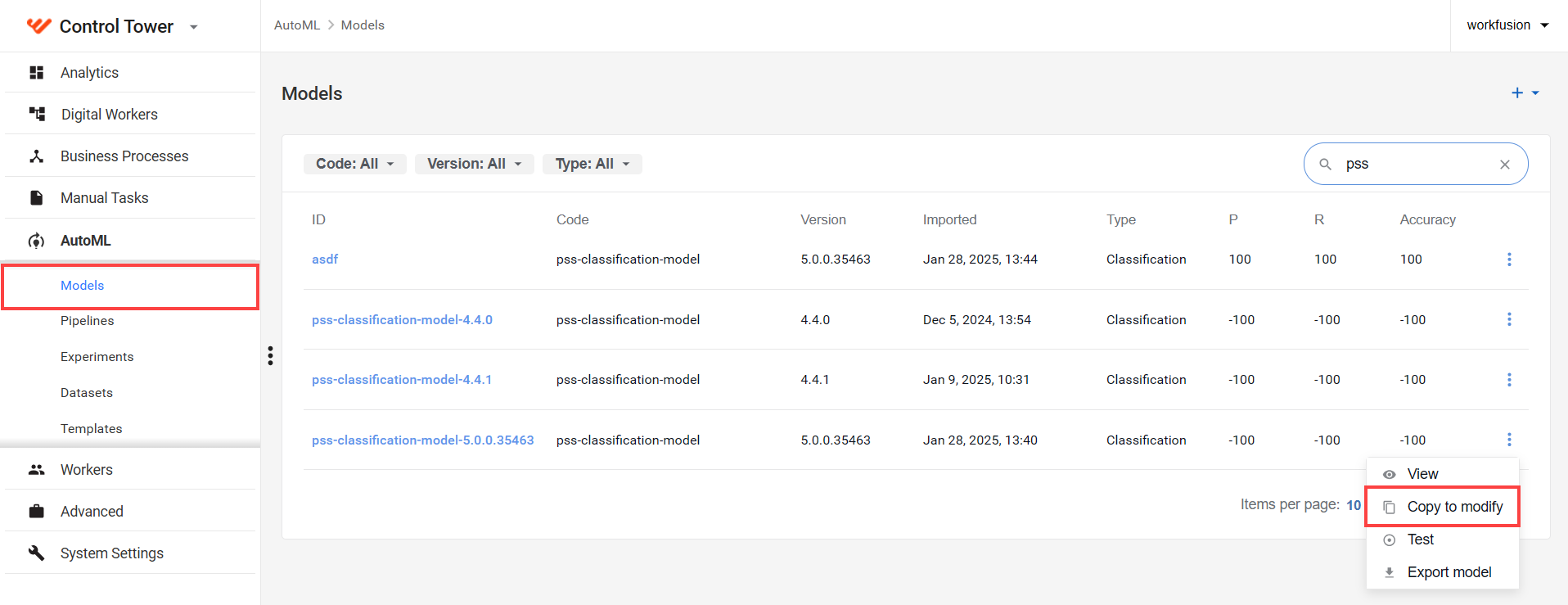Click the 'Jan 28, 2025, 13:44' imported date
The width and height of the screenshot is (1568, 605).
(x=980, y=260)
